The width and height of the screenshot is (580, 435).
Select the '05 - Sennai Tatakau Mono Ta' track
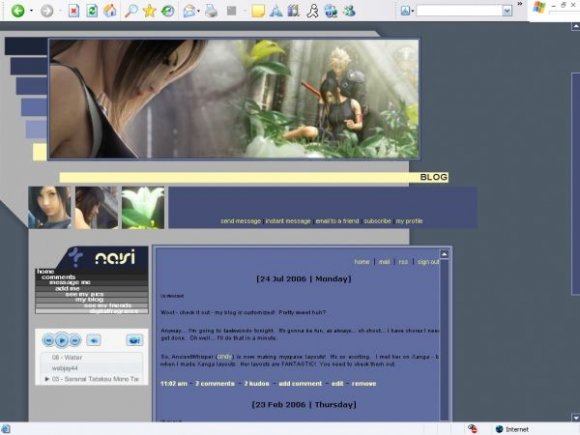(95, 379)
